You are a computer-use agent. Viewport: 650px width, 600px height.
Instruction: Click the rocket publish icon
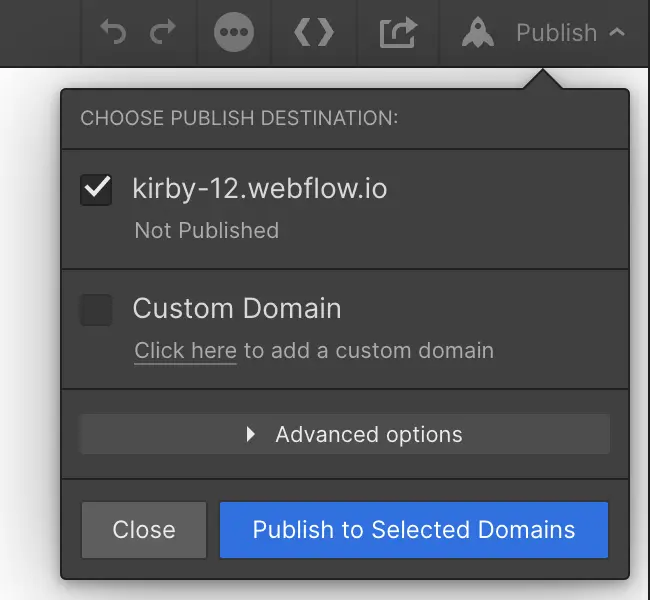click(x=478, y=32)
